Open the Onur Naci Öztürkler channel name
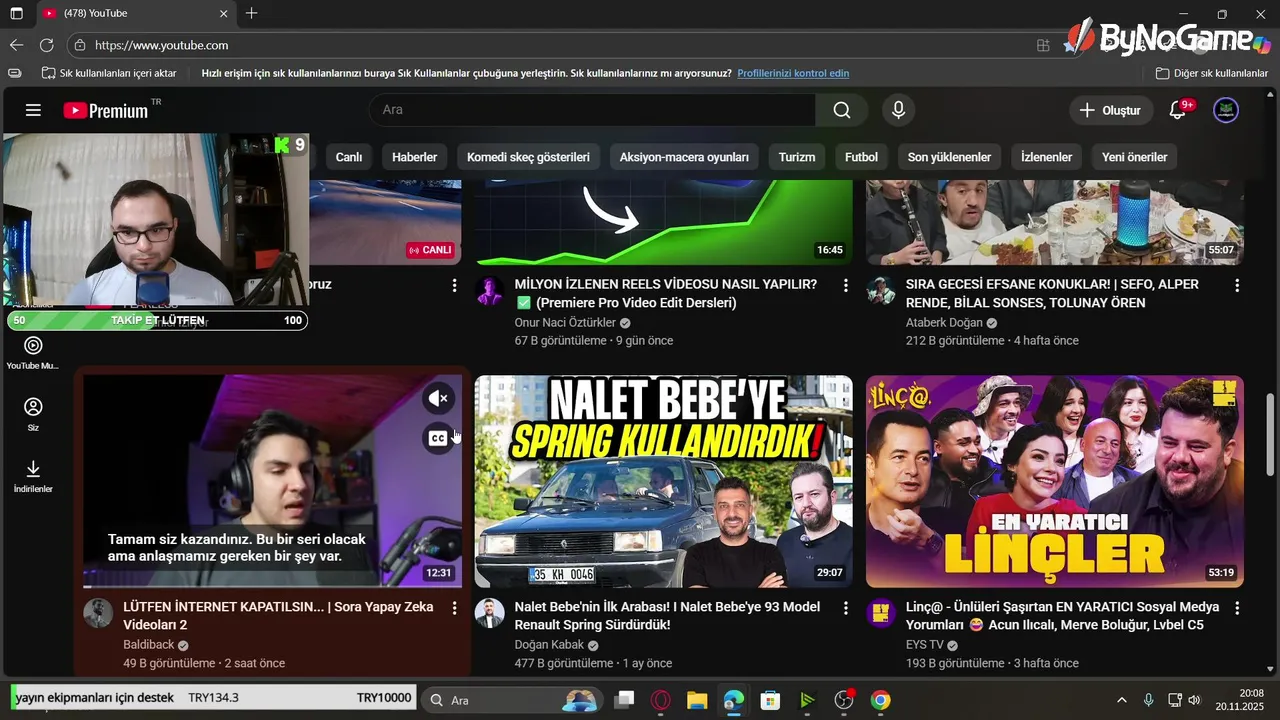The height and width of the screenshot is (720, 1280). point(565,323)
